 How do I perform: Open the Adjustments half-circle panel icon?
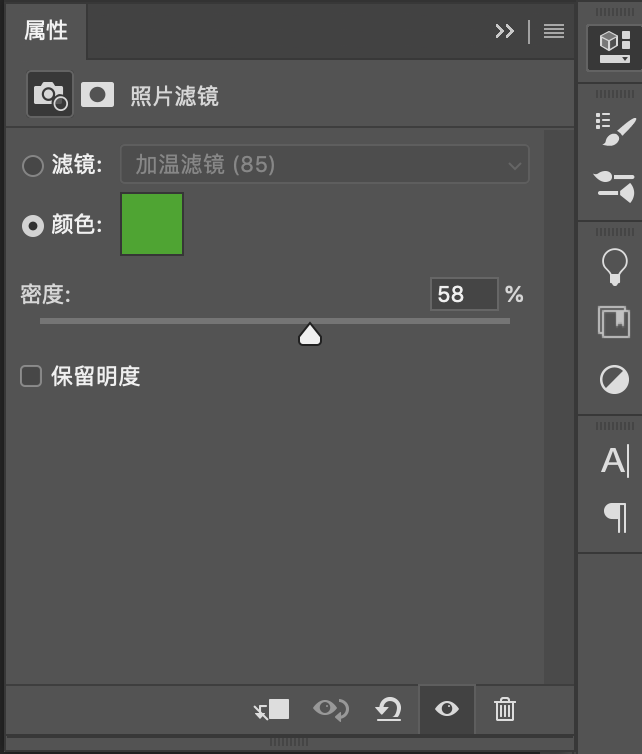click(x=614, y=380)
